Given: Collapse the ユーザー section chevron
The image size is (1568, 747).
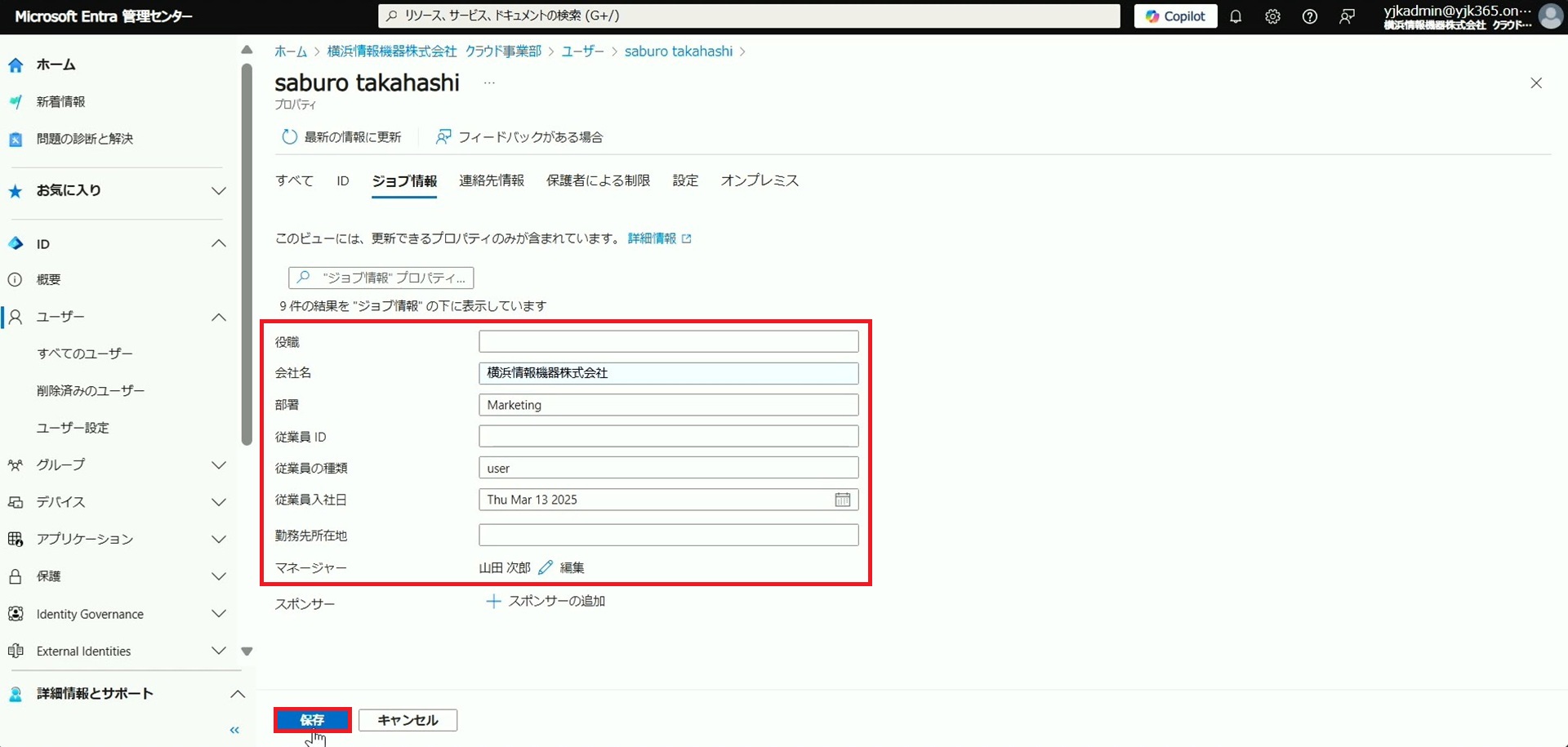Looking at the screenshot, I should [218, 317].
